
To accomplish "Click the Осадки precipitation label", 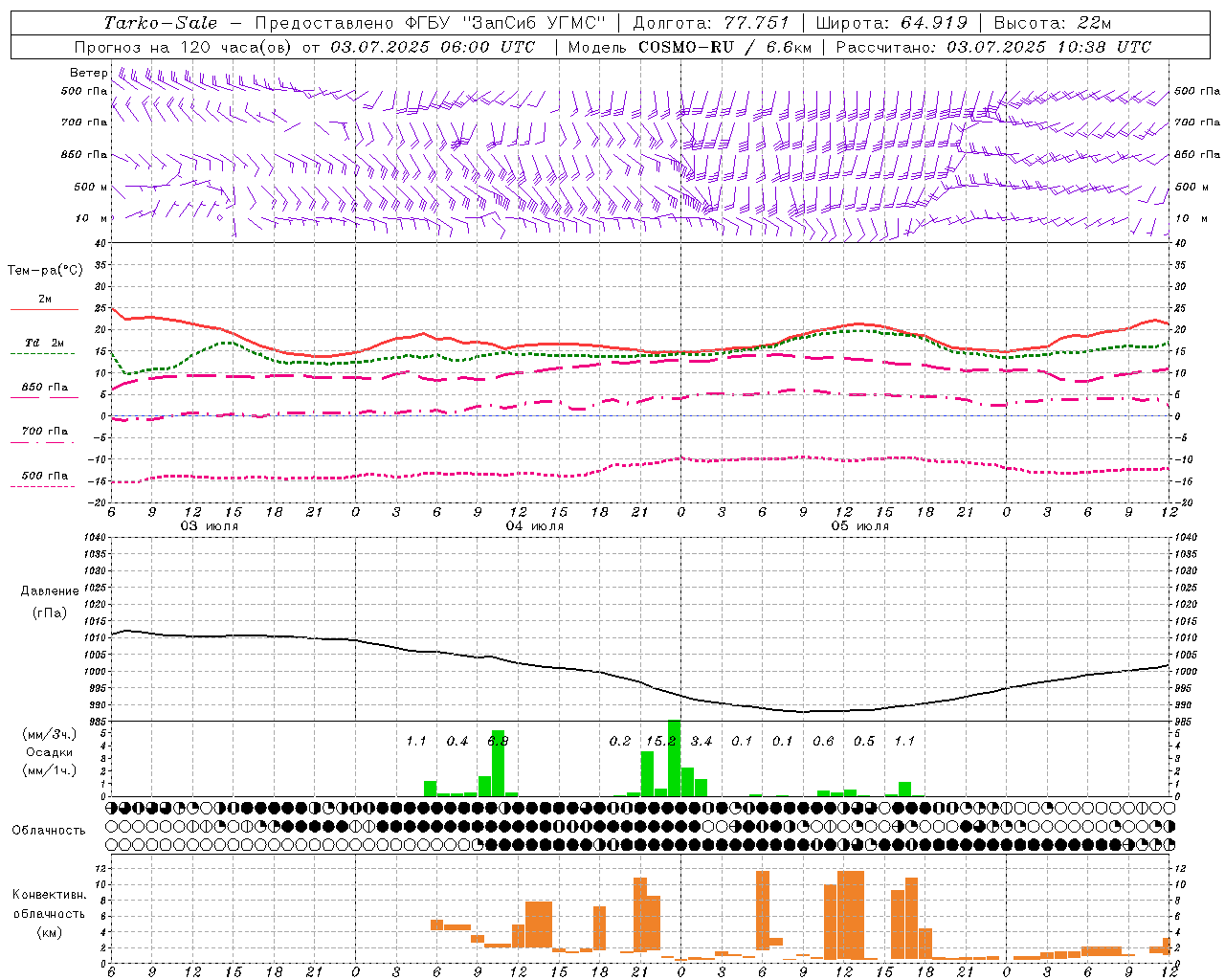I will [50, 752].
